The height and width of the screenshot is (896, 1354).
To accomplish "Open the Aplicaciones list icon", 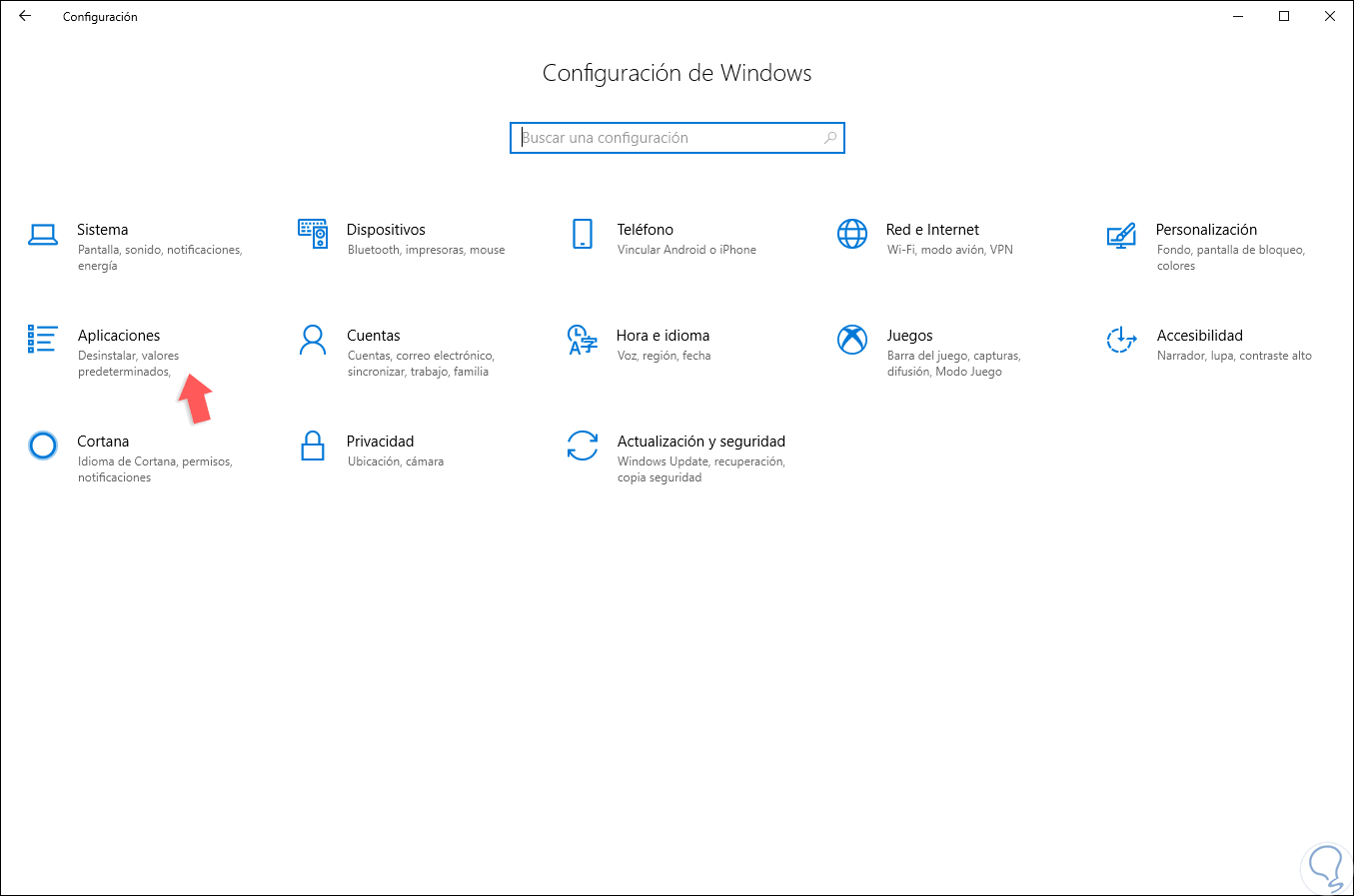I will pos(43,340).
